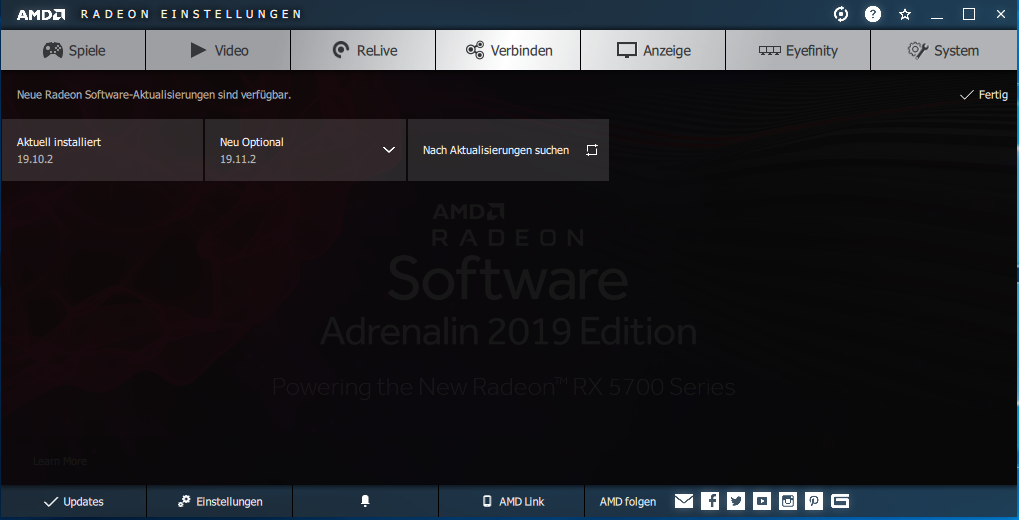Open Updates in bottom bar
1019x520 pixels.
coord(73,502)
